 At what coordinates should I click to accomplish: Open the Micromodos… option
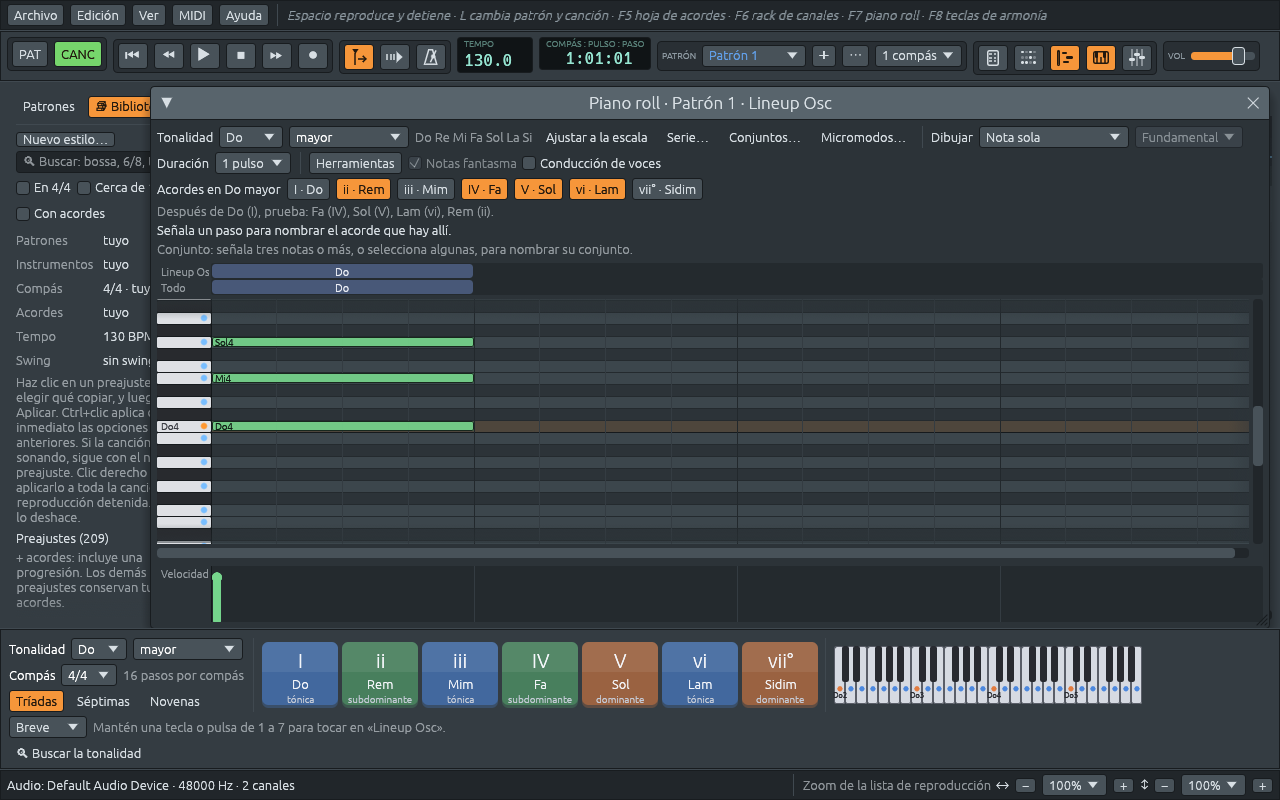click(x=864, y=137)
